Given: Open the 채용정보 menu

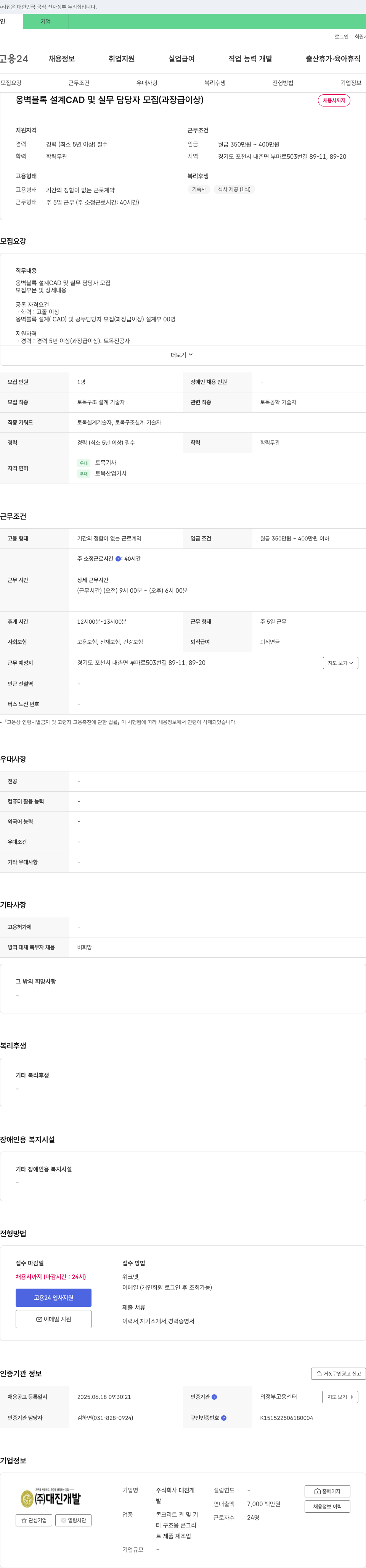Looking at the screenshot, I should [61, 59].
